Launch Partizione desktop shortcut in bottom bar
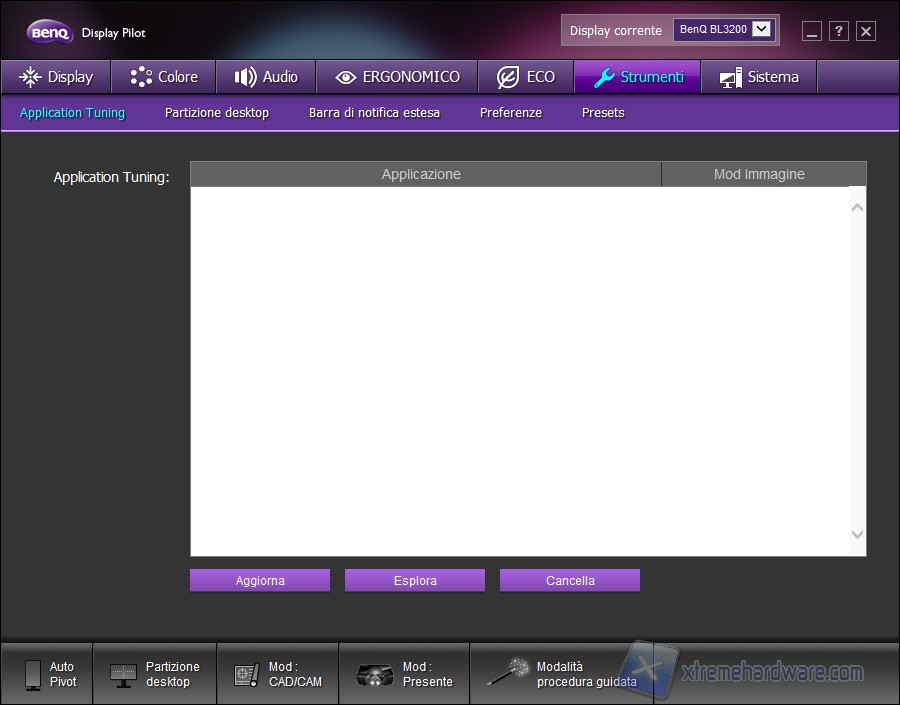Viewport: 900px width, 705px height. [154, 674]
